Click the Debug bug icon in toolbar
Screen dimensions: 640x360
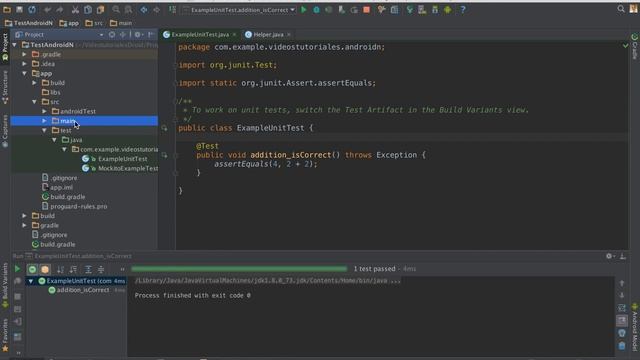(316, 9)
